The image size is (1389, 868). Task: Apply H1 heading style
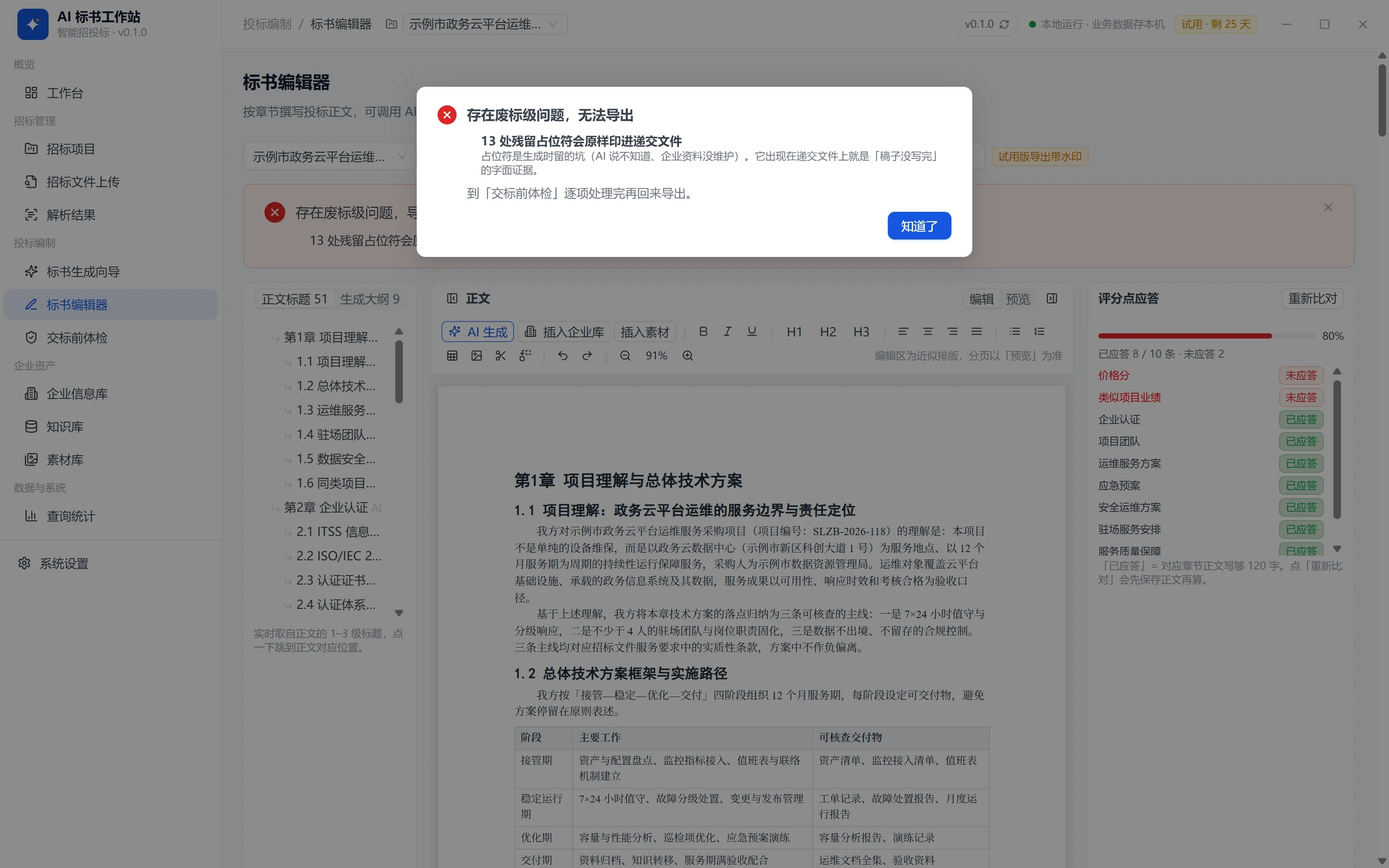(794, 331)
